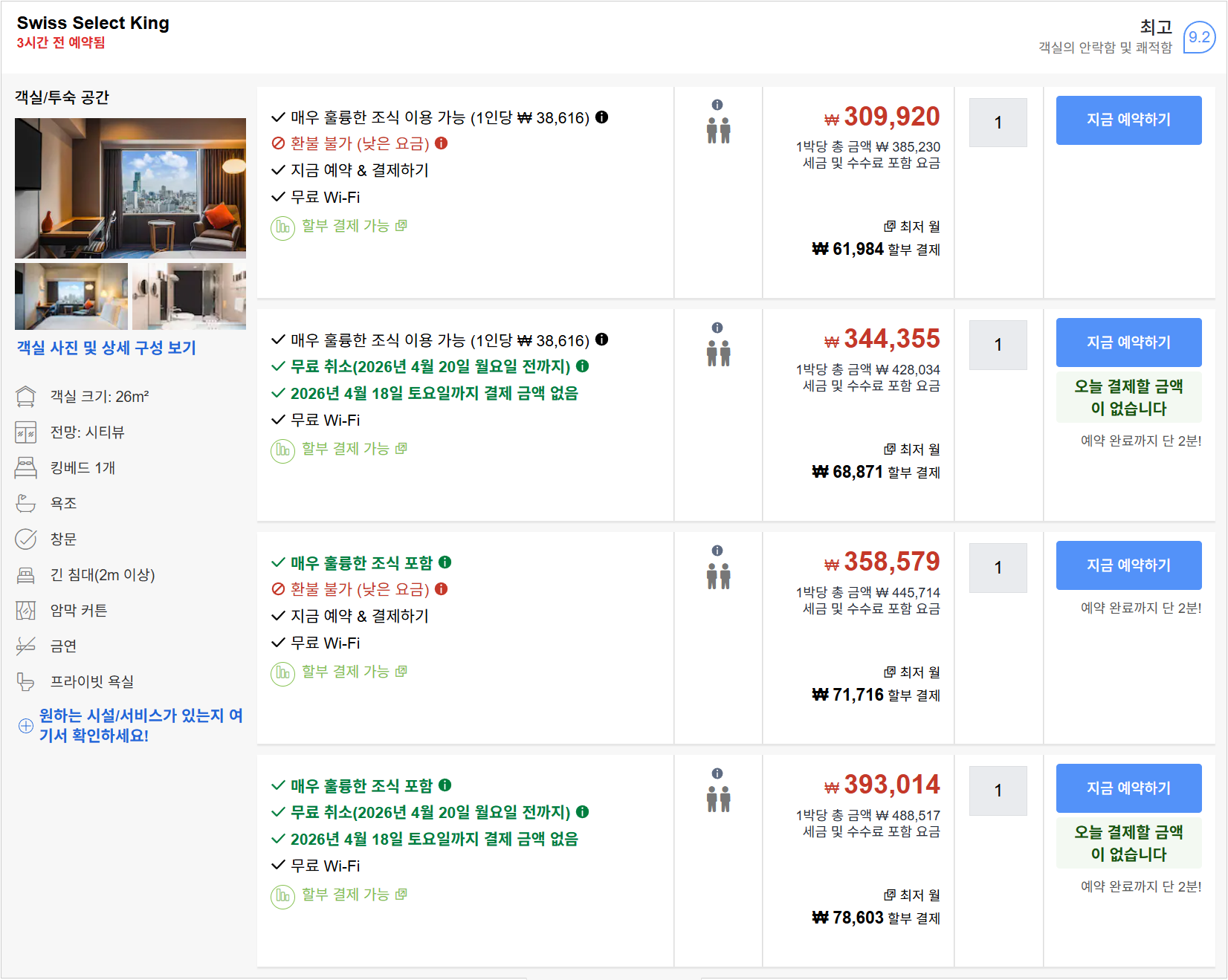Image resolution: width=1228 pixels, height=980 pixels.
Task: Open room quantity dropdown for ₩344,355 rate
Action: pos(998,345)
